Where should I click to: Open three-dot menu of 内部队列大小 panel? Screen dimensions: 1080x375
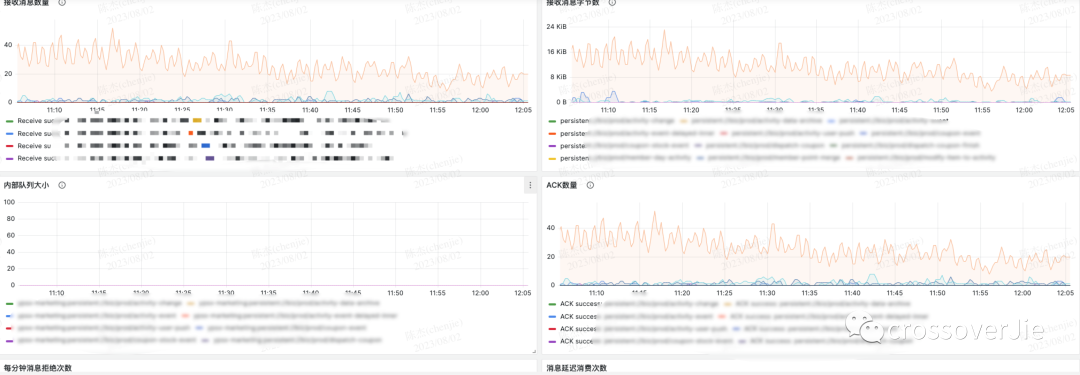tap(530, 185)
